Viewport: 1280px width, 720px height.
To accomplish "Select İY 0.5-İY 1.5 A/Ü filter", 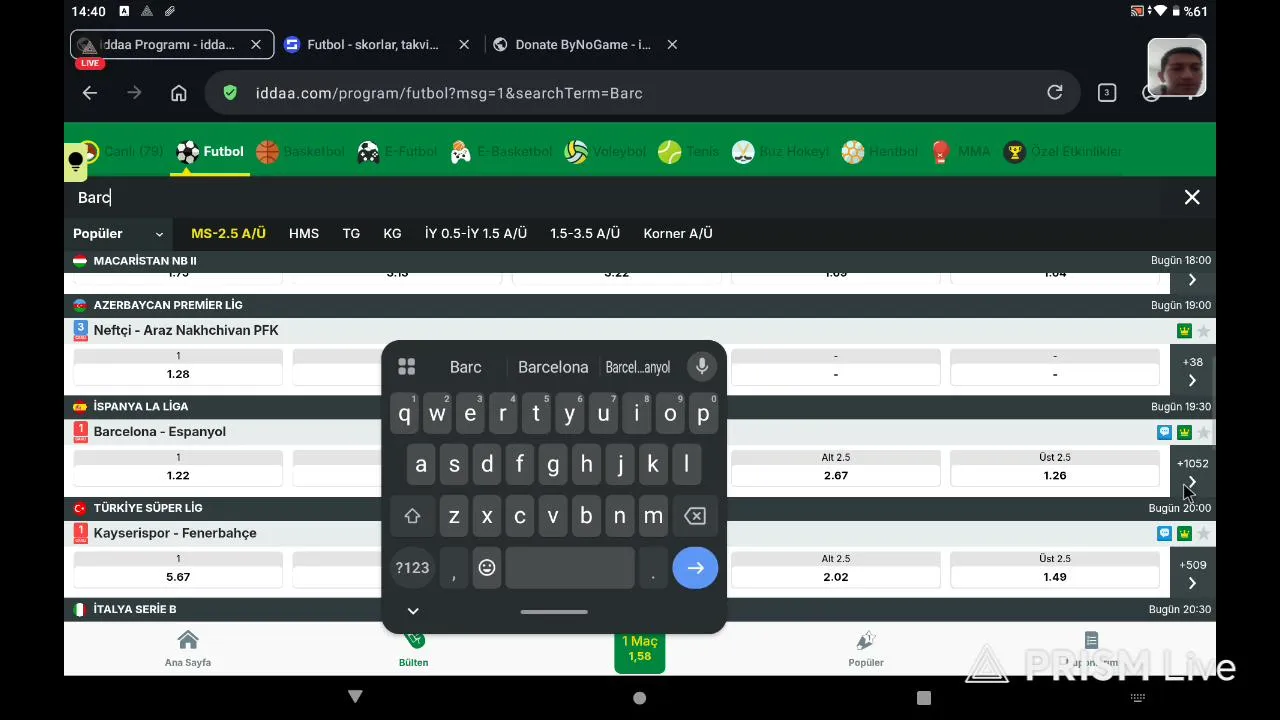I will tap(476, 233).
